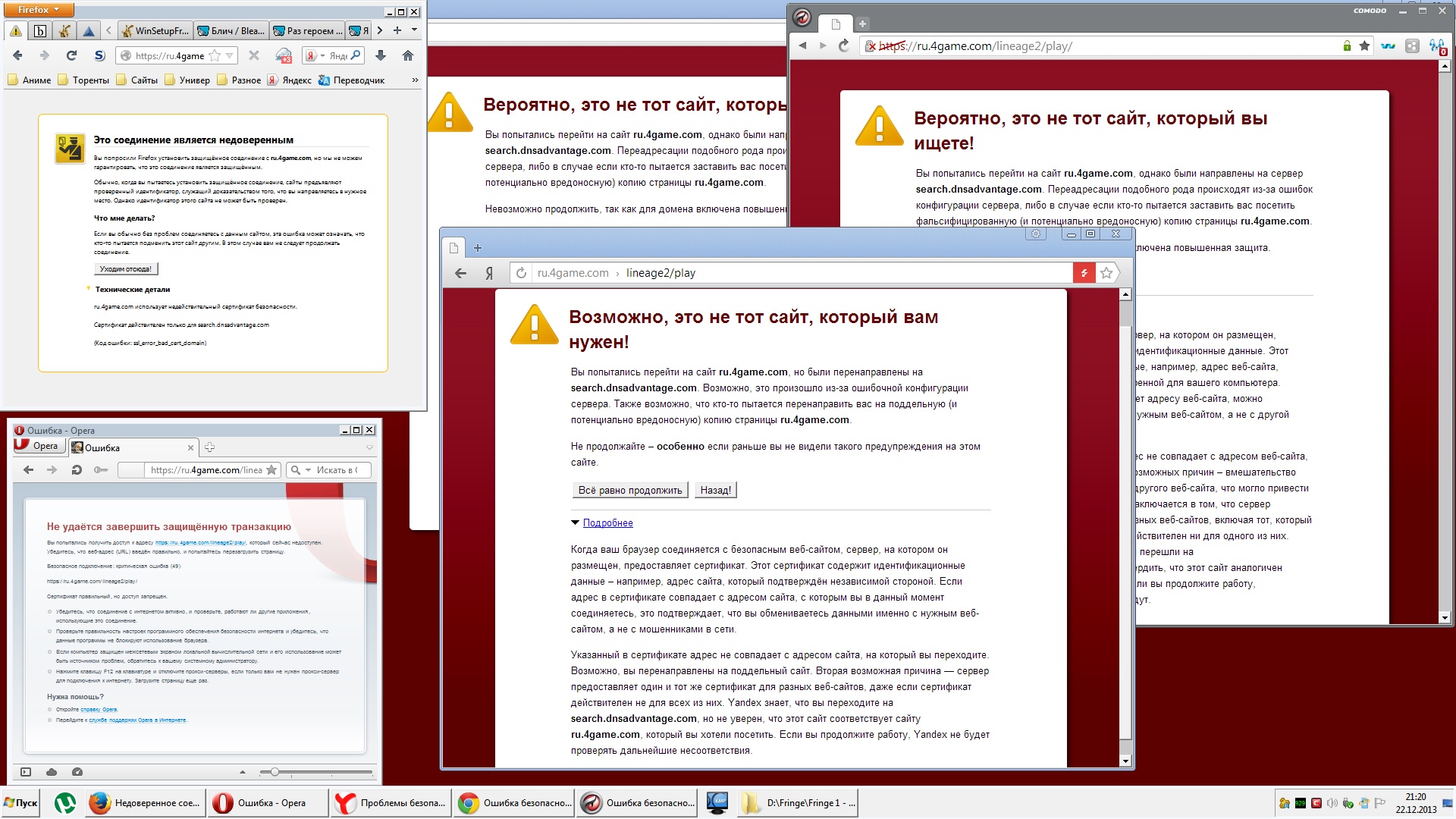
Task: Open Opera password key icon
Action: click(x=100, y=470)
